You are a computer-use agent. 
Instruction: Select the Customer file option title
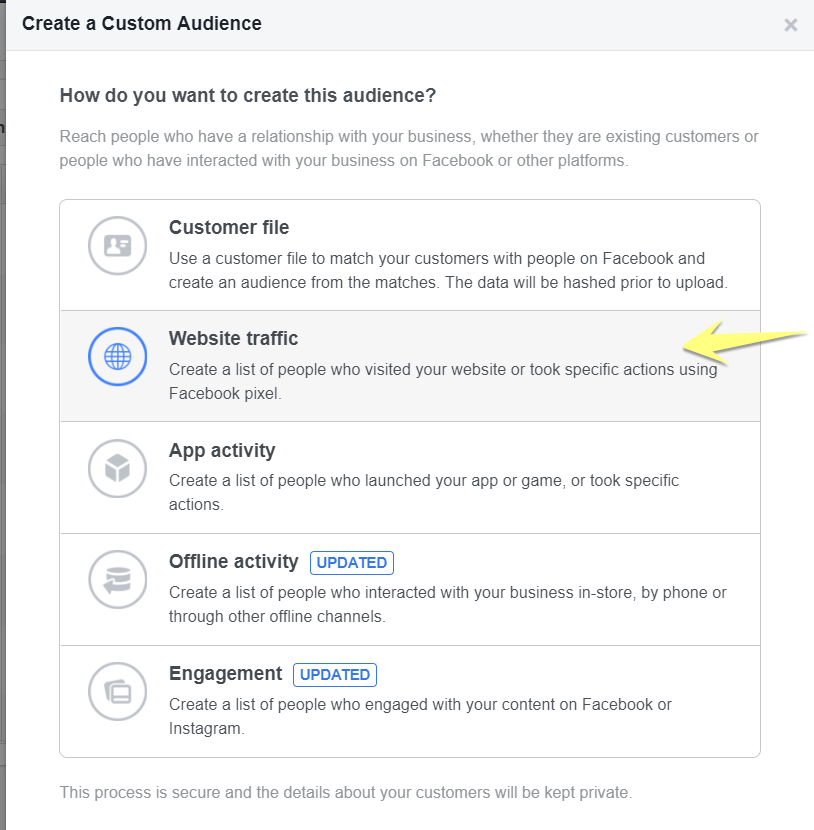(229, 228)
